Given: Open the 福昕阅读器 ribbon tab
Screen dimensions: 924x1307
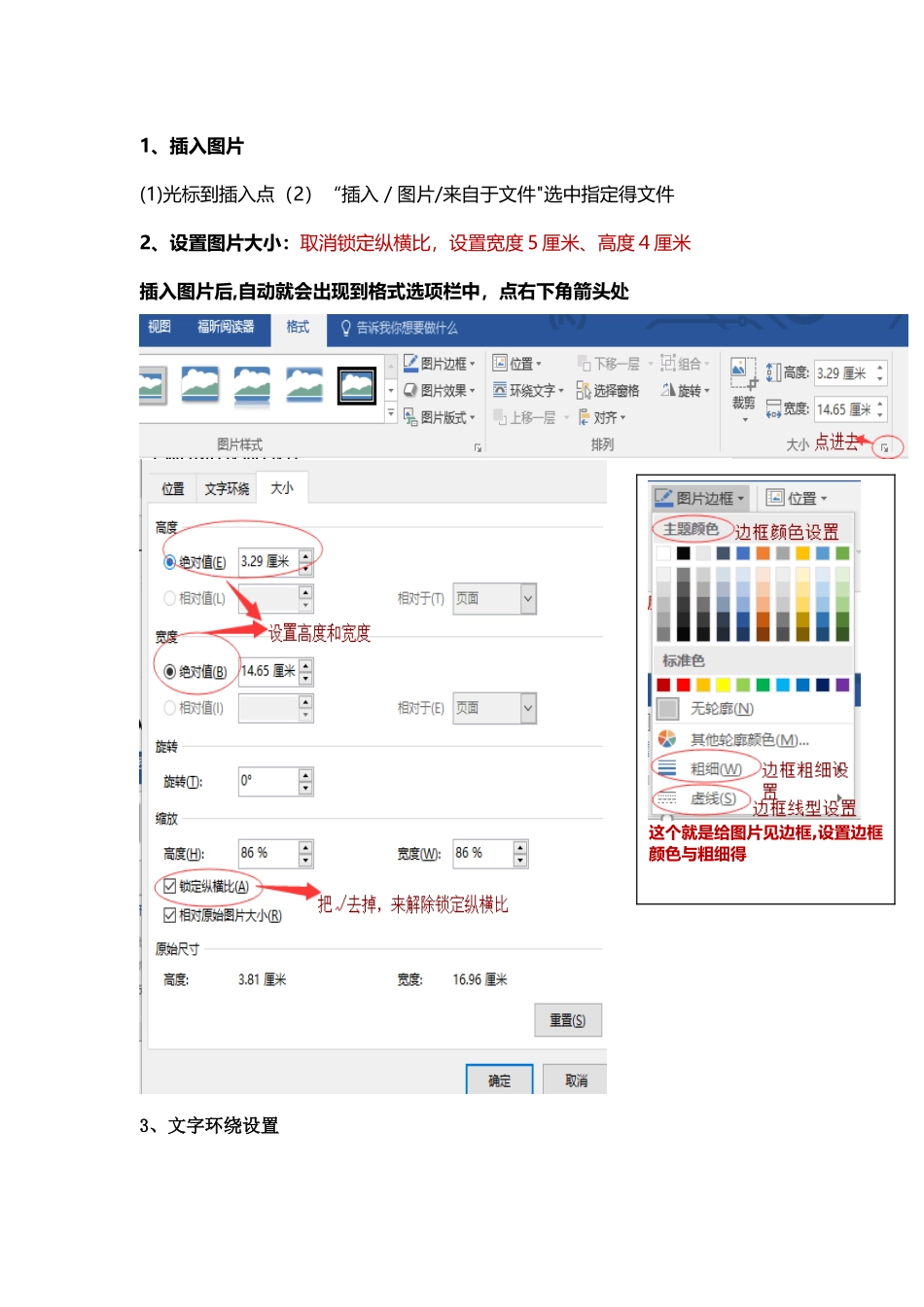Looking at the screenshot, I should pyautogui.click(x=226, y=328).
